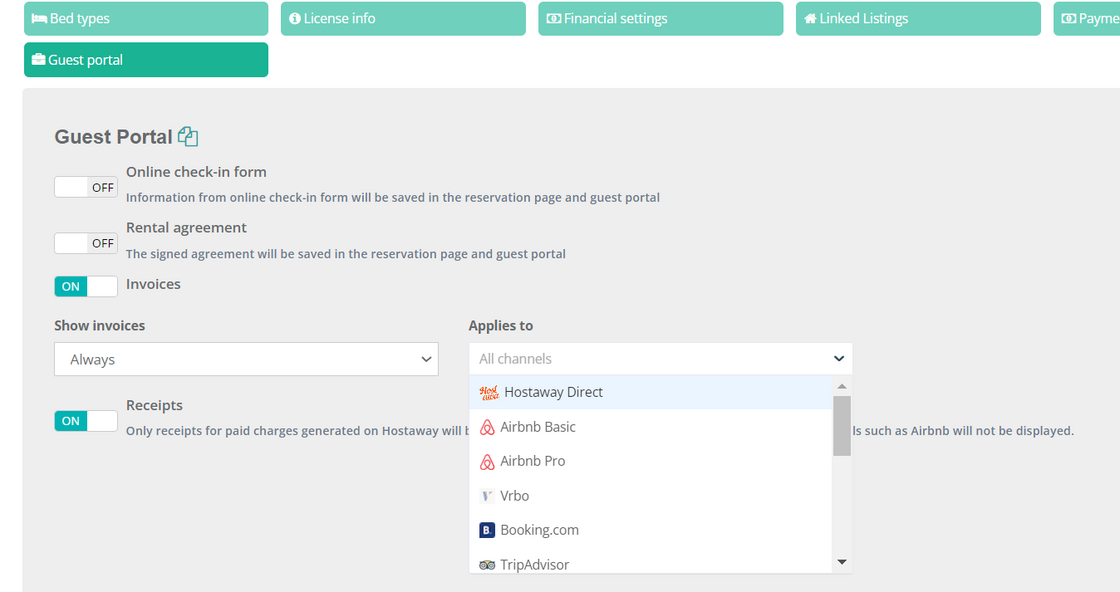
Task: Disable the Invoices toggle
Action: point(86,286)
